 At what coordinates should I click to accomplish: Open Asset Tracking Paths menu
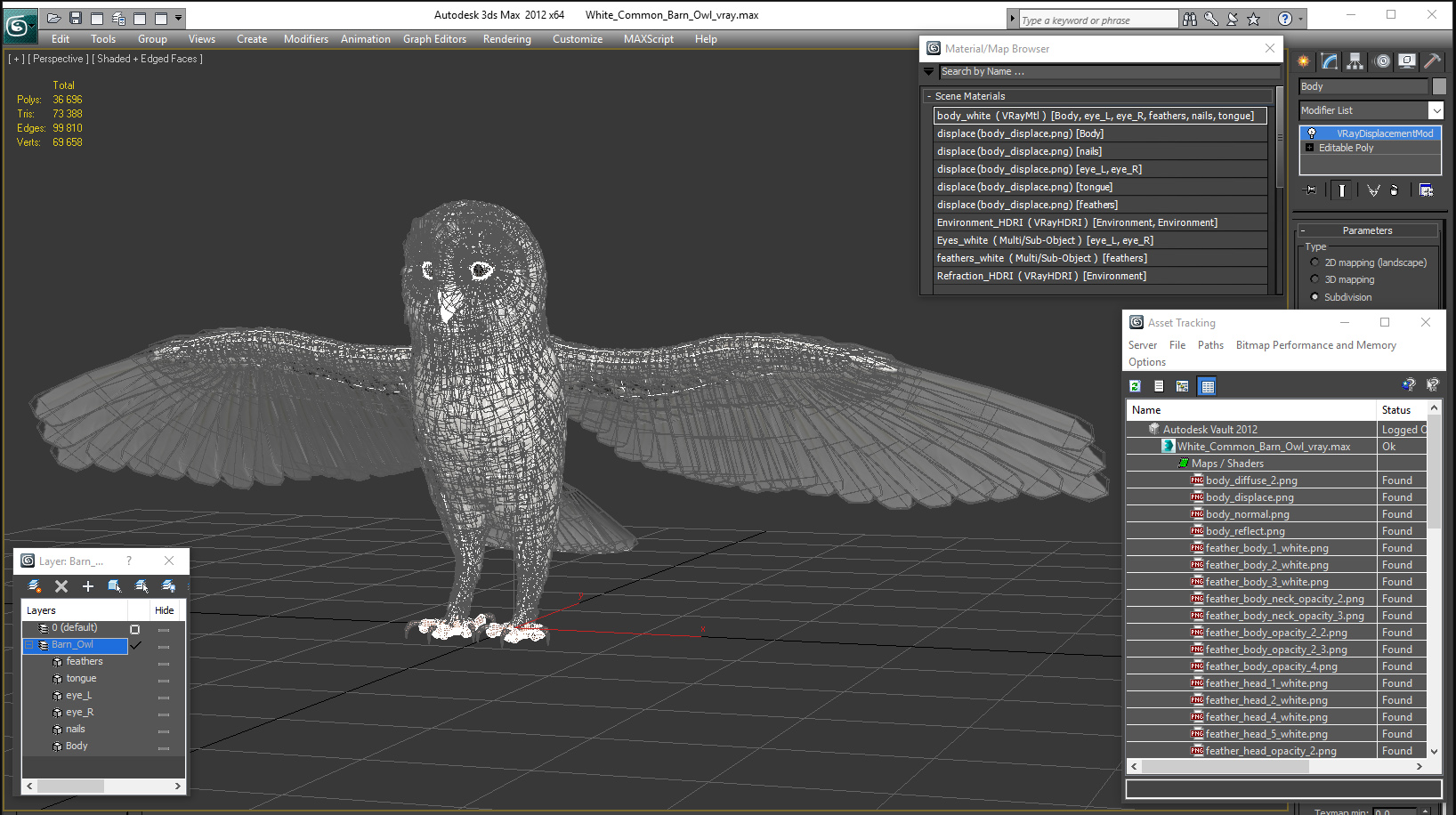click(x=1210, y=345)
